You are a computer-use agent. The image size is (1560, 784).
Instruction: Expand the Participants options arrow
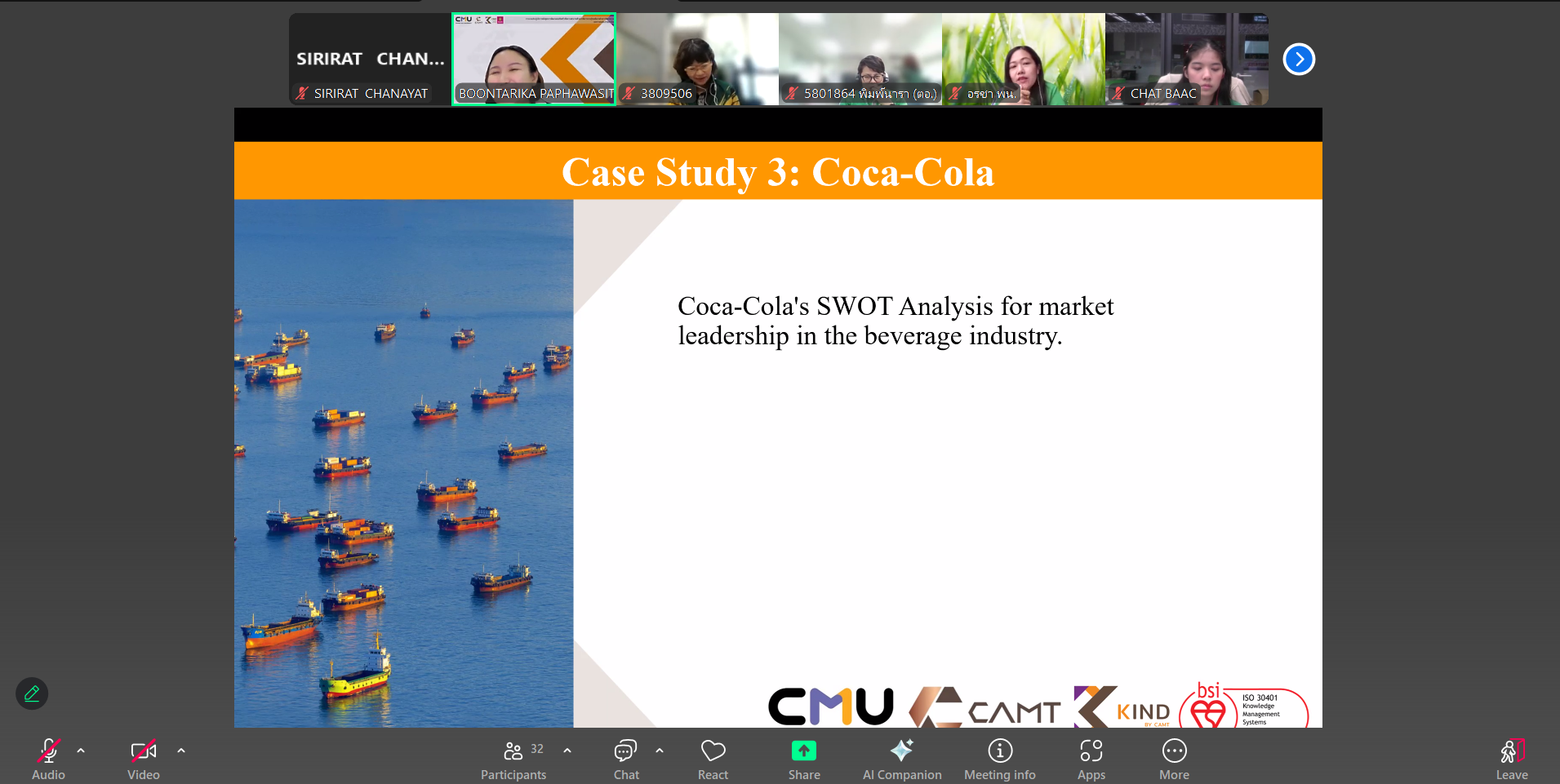pyautogui.click(x=567, y=751)
